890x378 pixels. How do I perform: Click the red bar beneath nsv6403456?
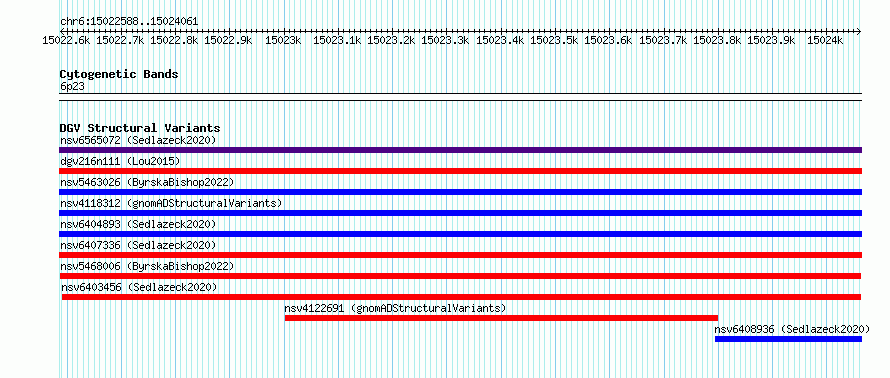coord(461,297)
